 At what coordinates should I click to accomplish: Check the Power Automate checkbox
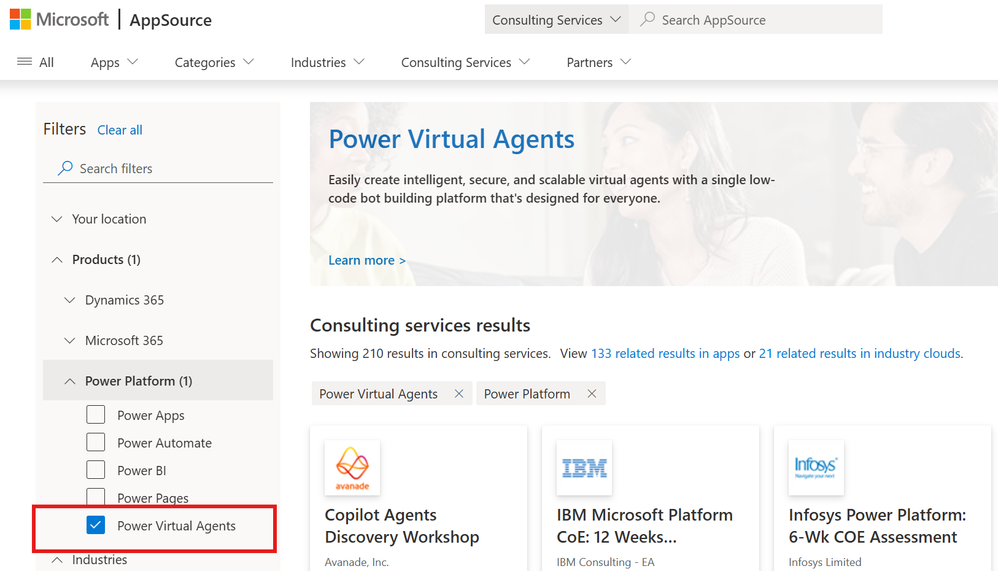pos(95,442)
